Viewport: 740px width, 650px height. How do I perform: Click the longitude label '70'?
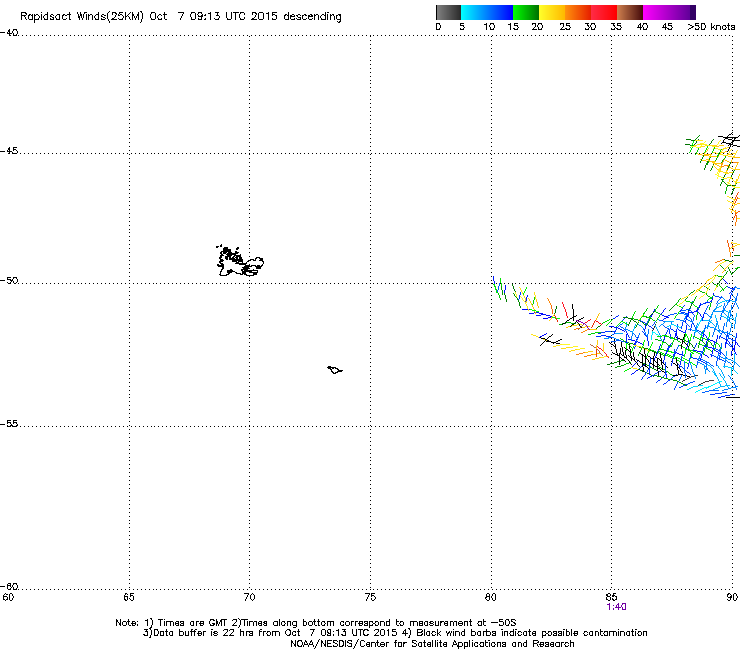click(250, 597)
